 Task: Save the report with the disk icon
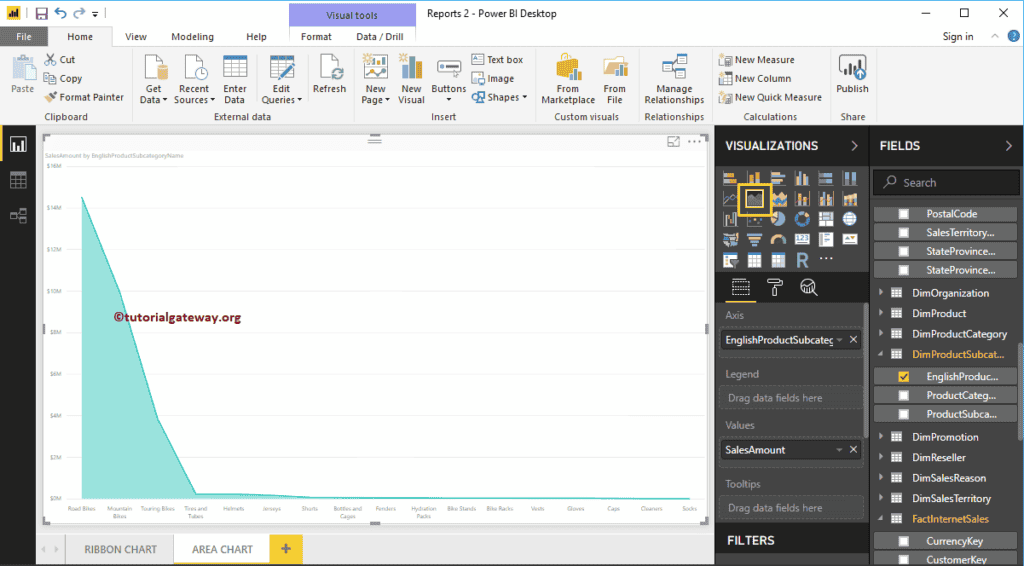pyautogui.click(x=41, y=13)
